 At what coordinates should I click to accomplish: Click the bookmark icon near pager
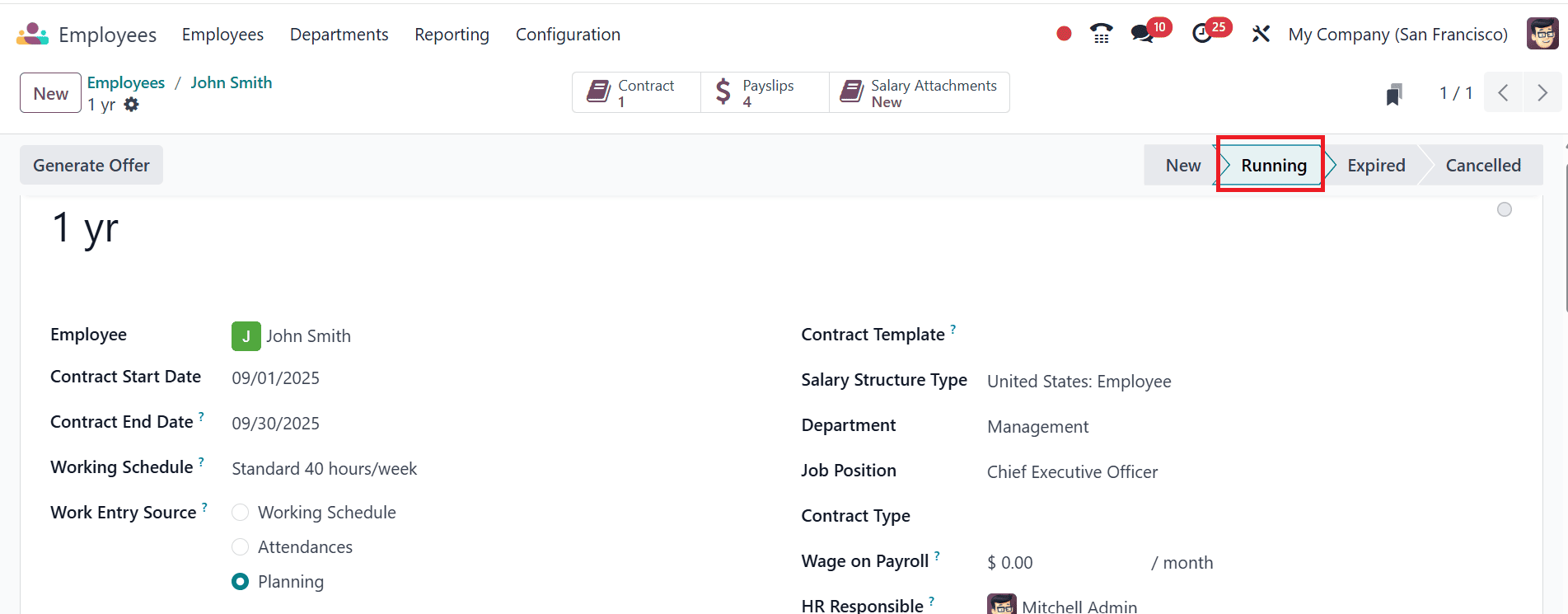click(x=1394, y=94)
